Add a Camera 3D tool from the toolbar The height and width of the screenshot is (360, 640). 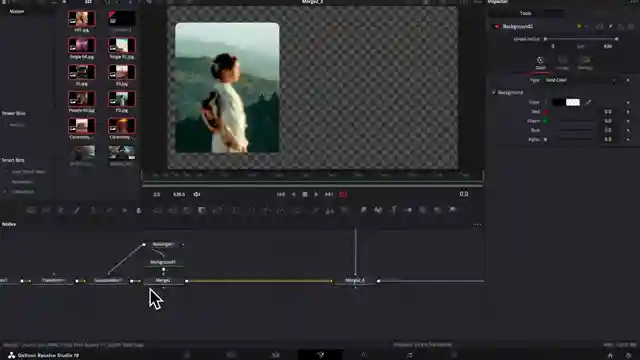tap(423, 210)
